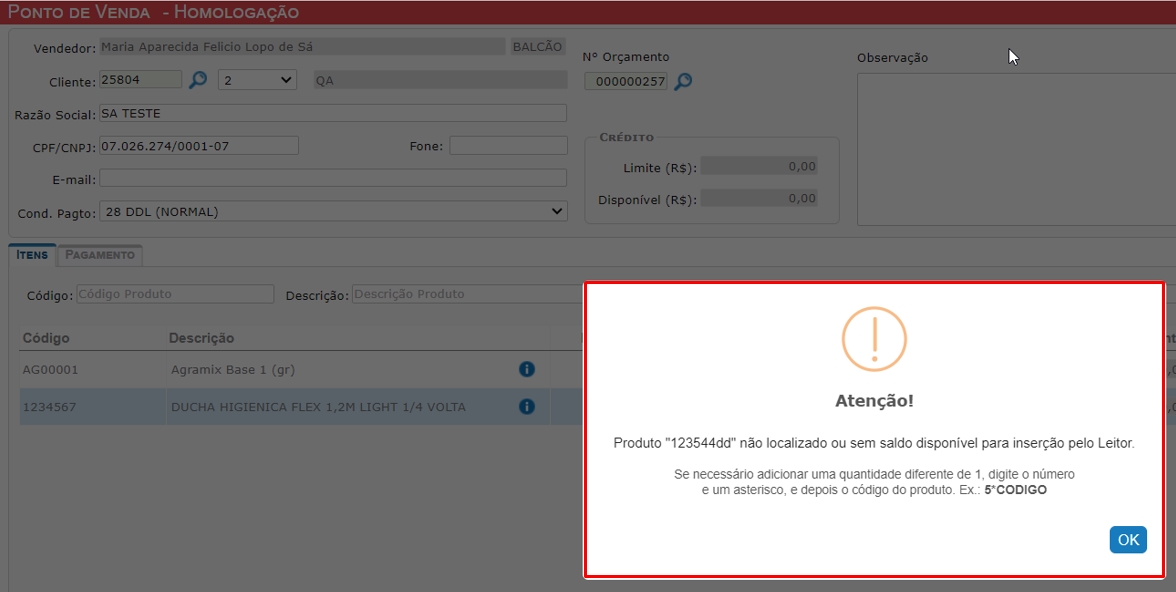1176x592 pixels.
Task: Click the Descrição Produto search field
Action: coord(468,294)
